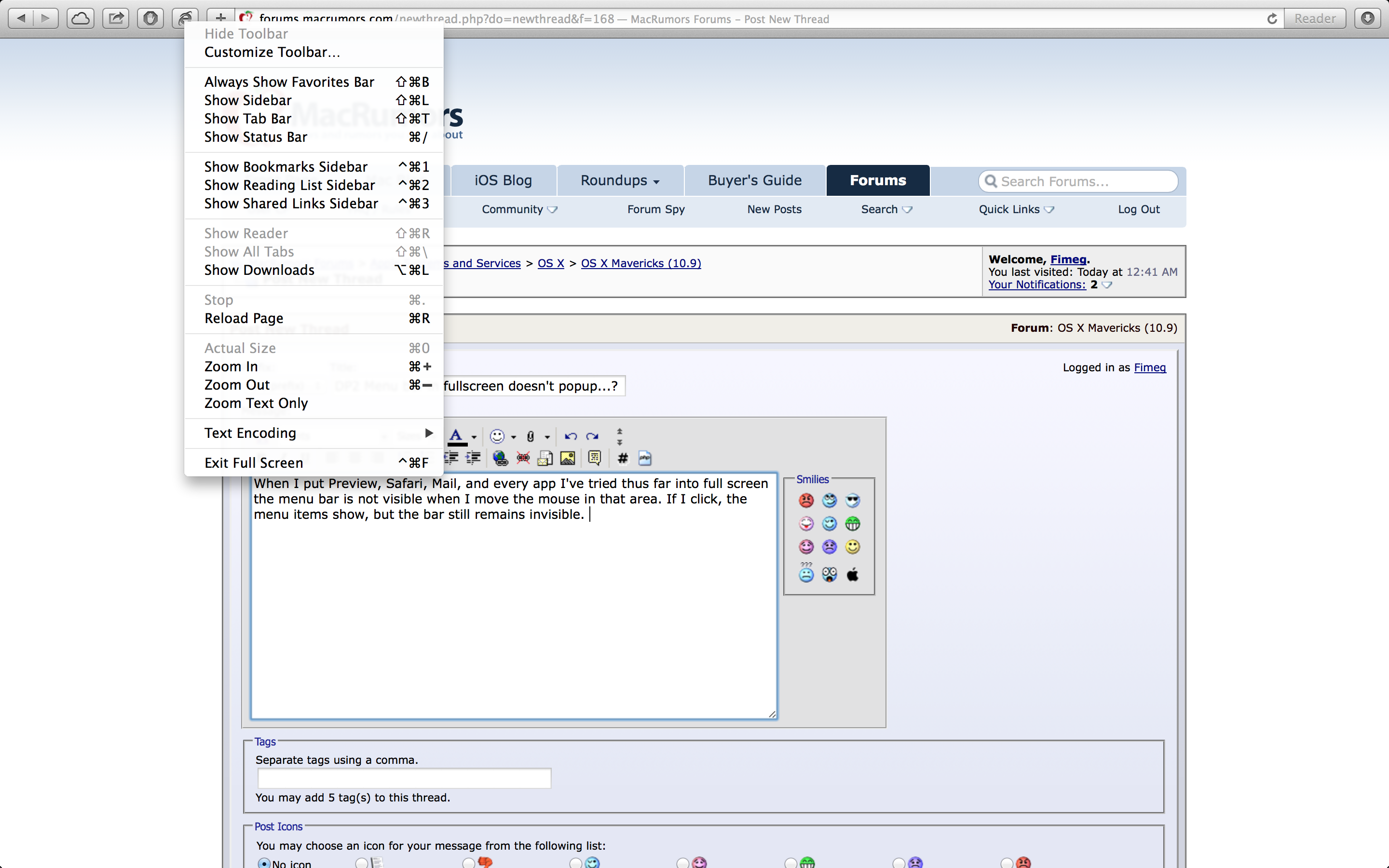Select Always Show Favorites Bar
This screenshot has height=868, width=1389.
[314, 82]
